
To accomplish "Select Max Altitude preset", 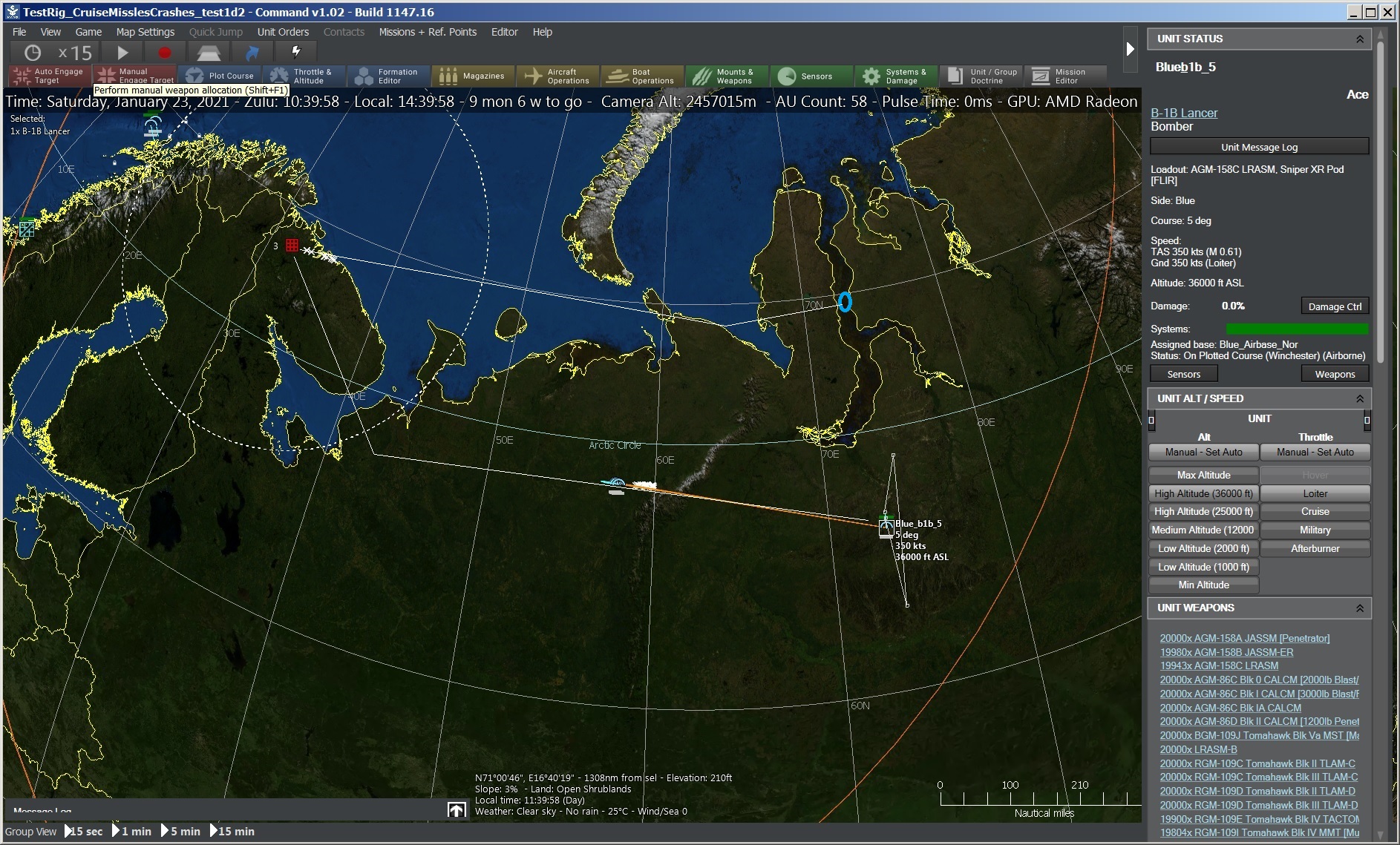I will coord(1203,475).
